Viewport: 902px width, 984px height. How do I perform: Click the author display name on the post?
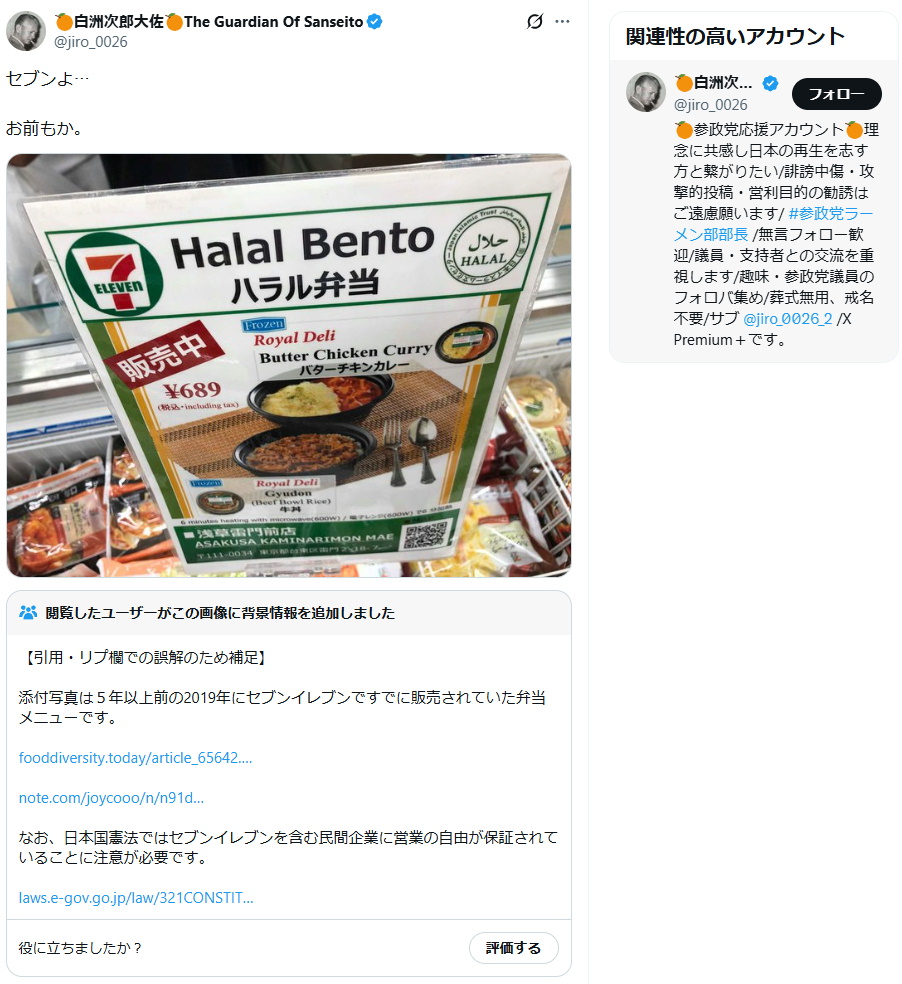tap(210, 22)
